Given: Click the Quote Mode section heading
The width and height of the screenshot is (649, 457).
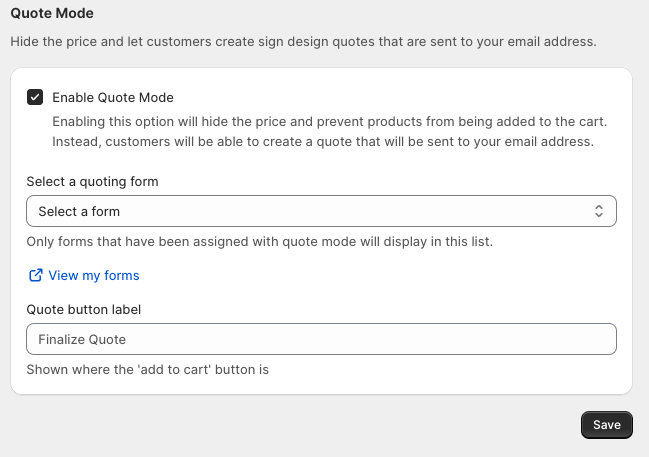Looking at the screenshot, I should (52, 15).
